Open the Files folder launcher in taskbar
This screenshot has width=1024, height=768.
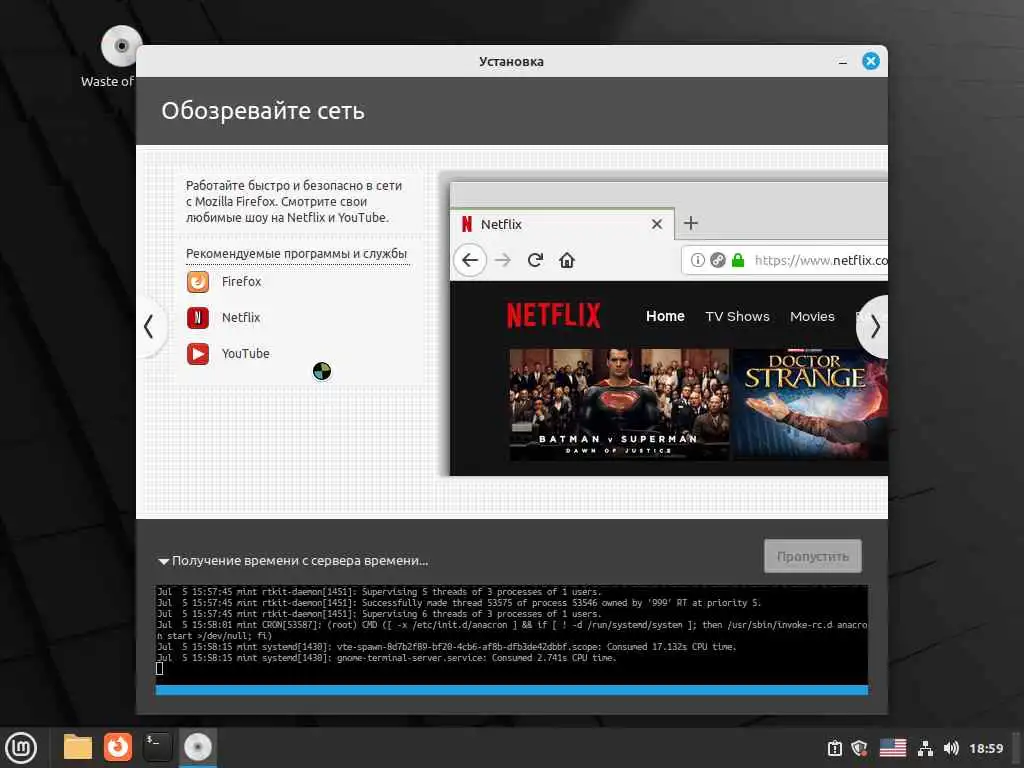(78, 747)
